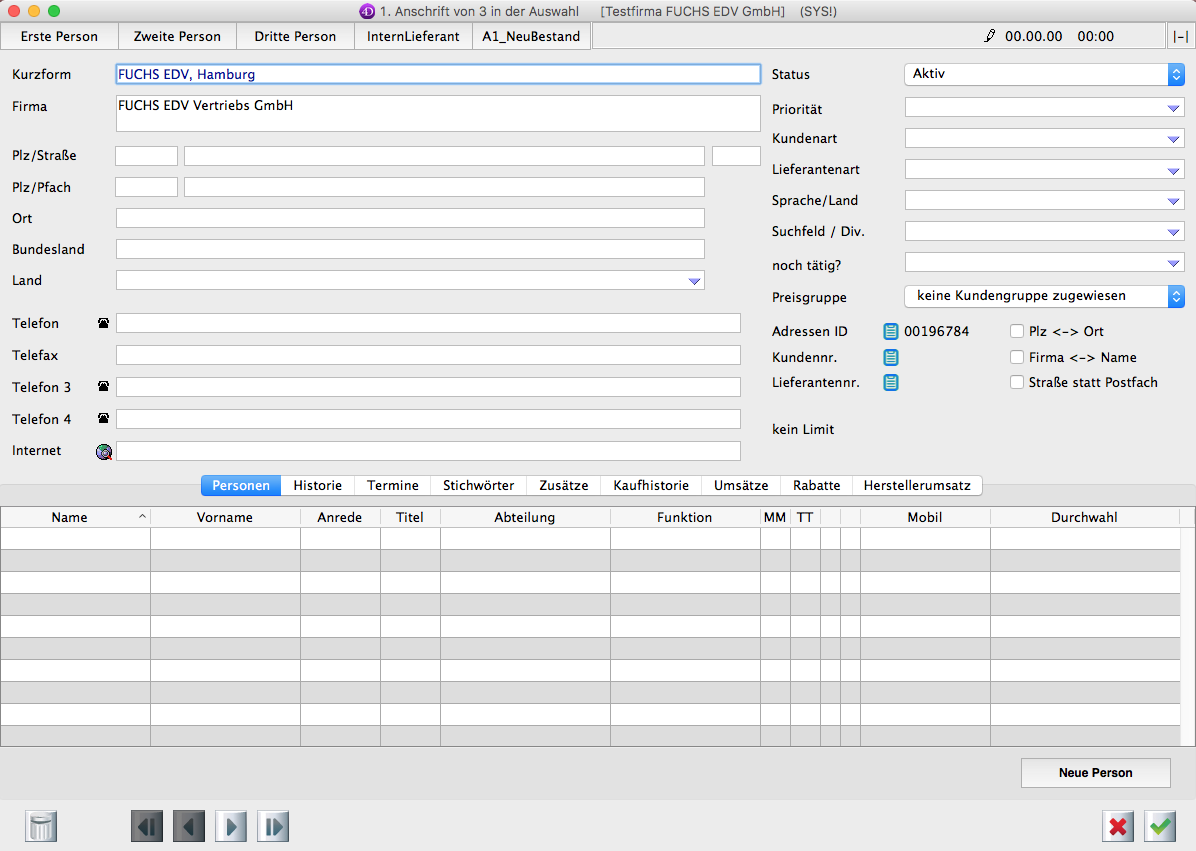
Task: Expand the Preisgruppe dropdown
Action: coord(1044,296)
